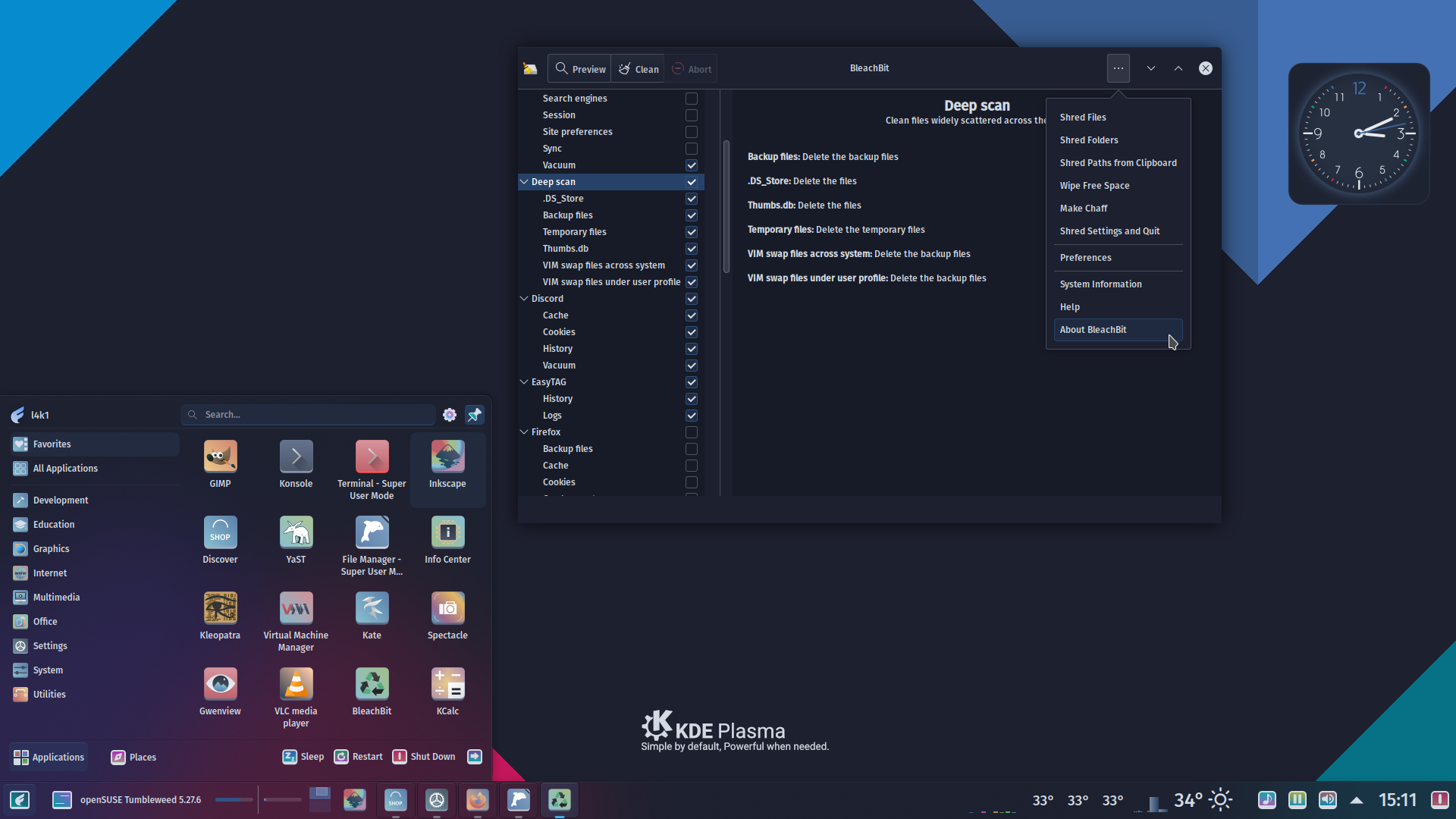This screenshot has height=819, width=1456.
Task: Switch to the Places tab
Action: [133, 757]
